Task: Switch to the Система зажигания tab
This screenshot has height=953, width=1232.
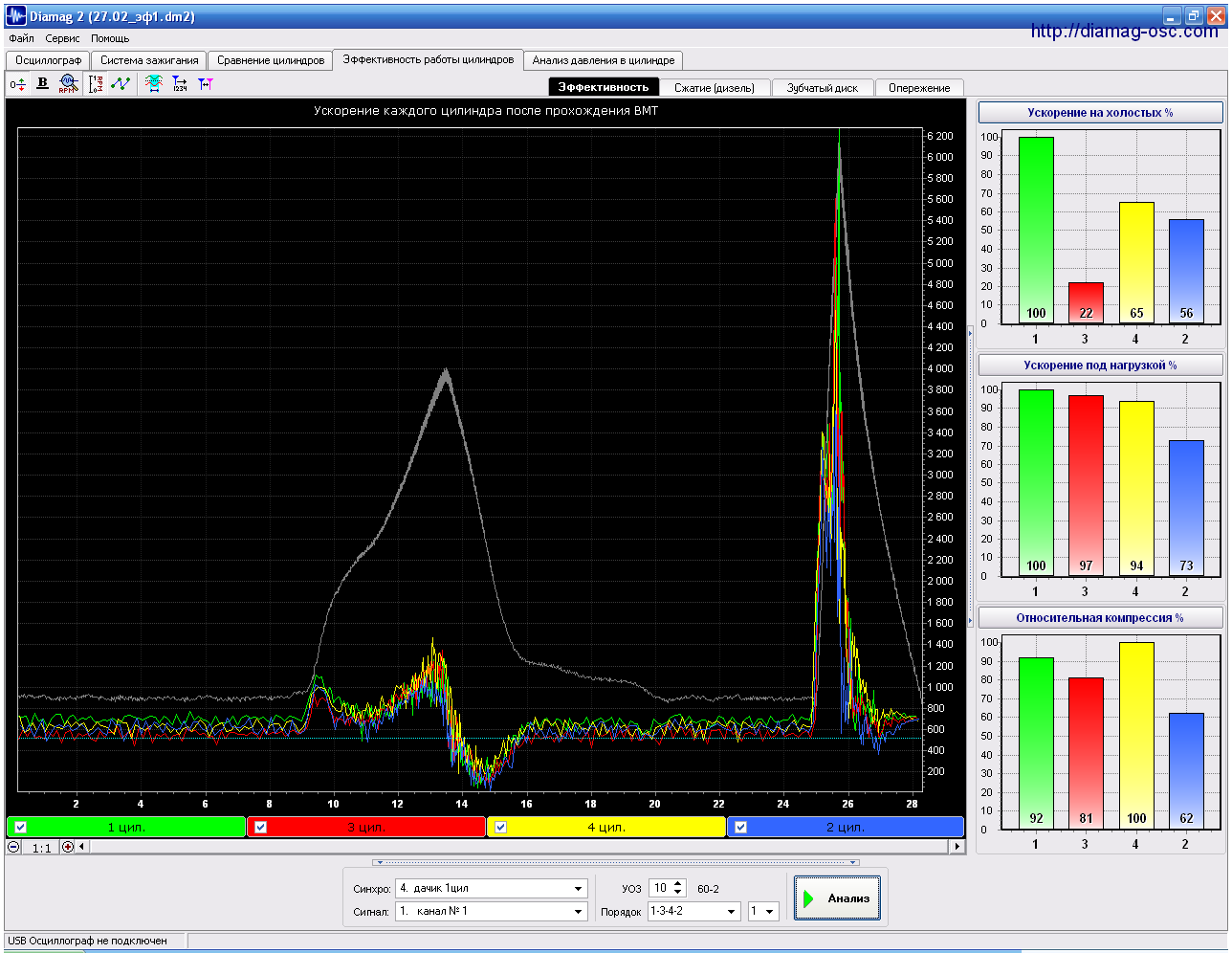Action: (x=149, y=60)
